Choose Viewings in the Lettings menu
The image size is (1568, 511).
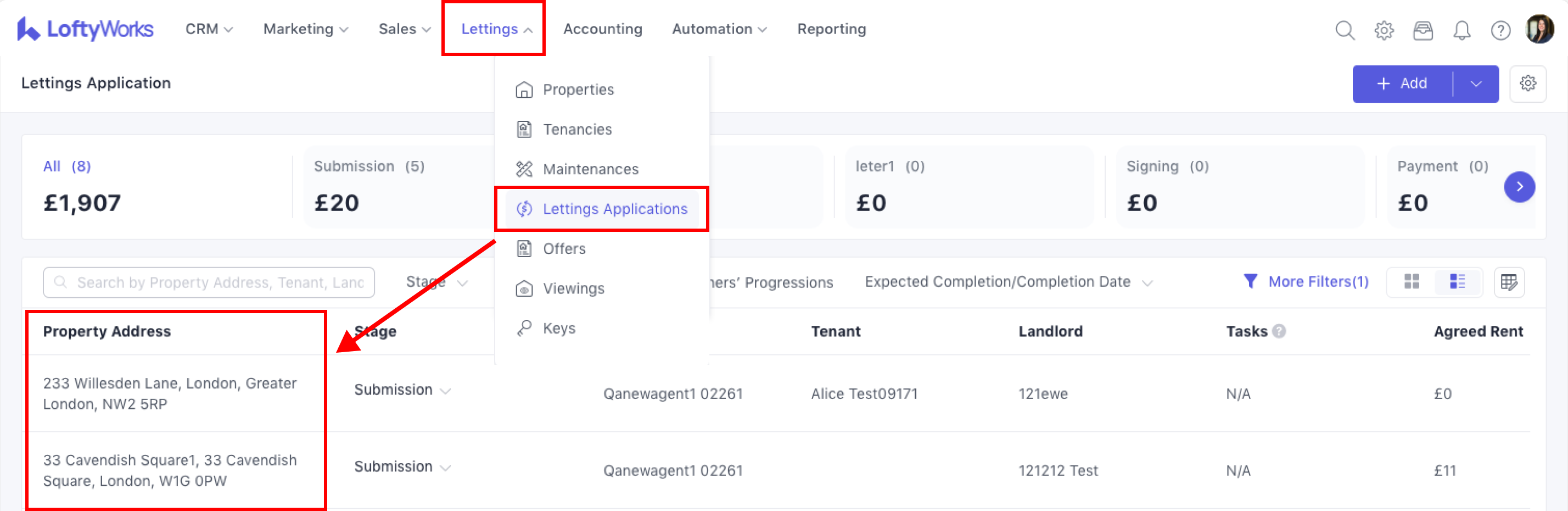point(573,288)
